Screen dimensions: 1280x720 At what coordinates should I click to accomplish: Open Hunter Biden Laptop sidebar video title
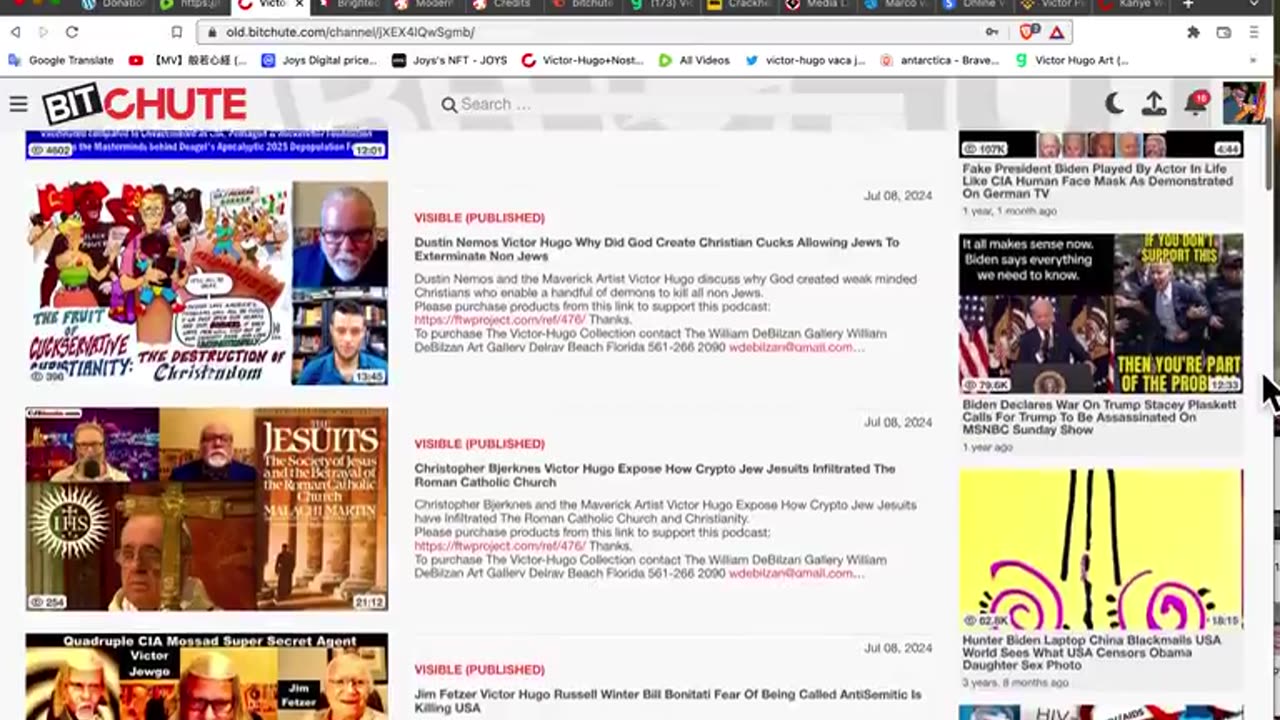pyautogui.click(x=1092, y=652)
